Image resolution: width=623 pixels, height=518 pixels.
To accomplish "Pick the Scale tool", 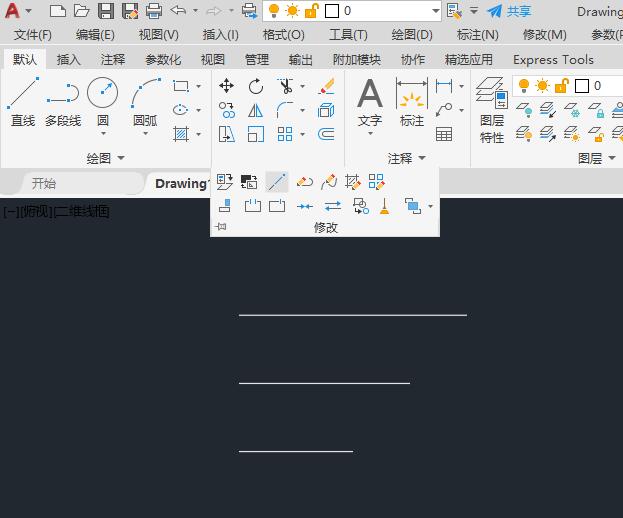I will click(255, 134).
